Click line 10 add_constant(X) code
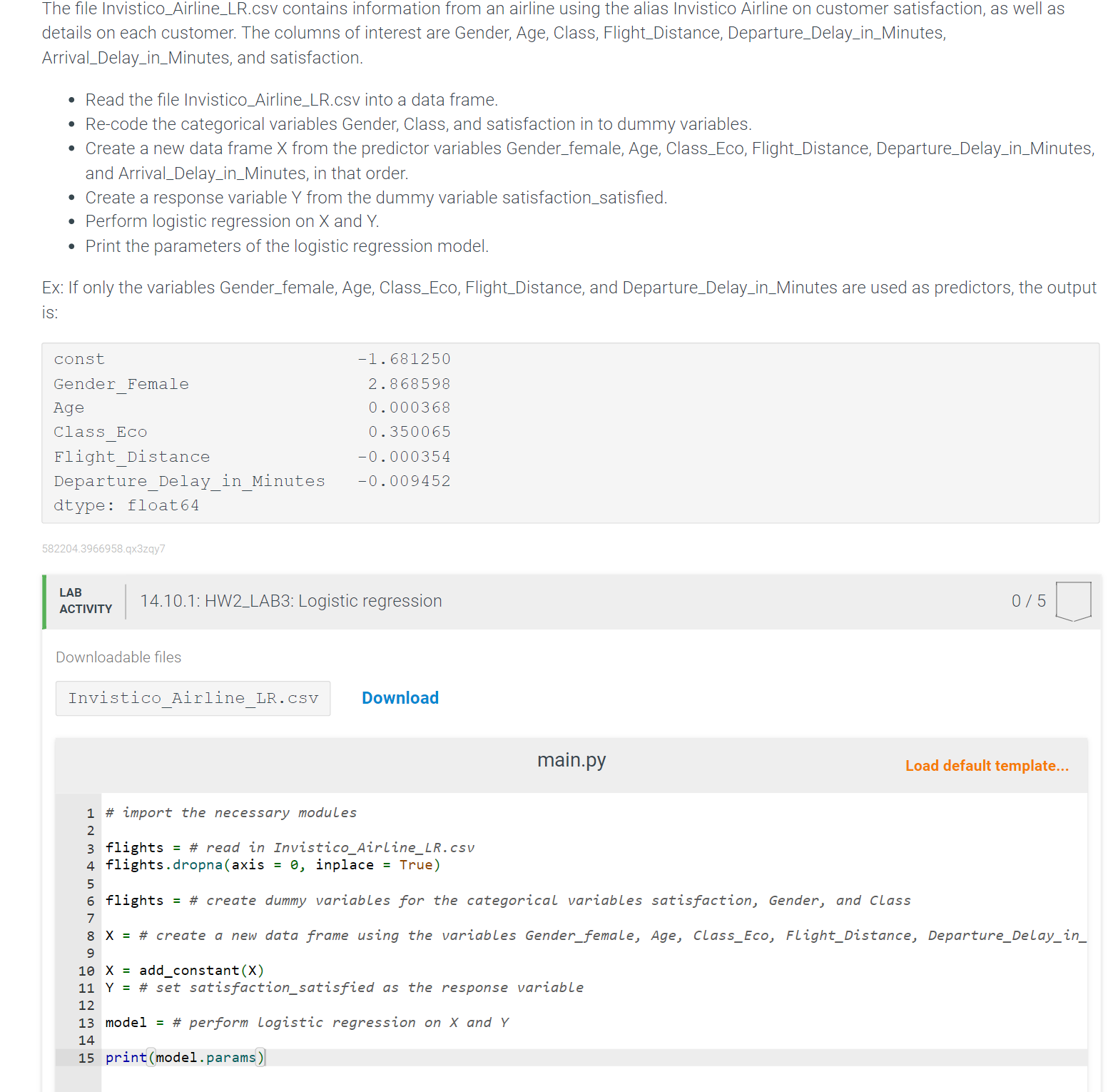Screen dimensions: 1113x1092 coord(185,970)
